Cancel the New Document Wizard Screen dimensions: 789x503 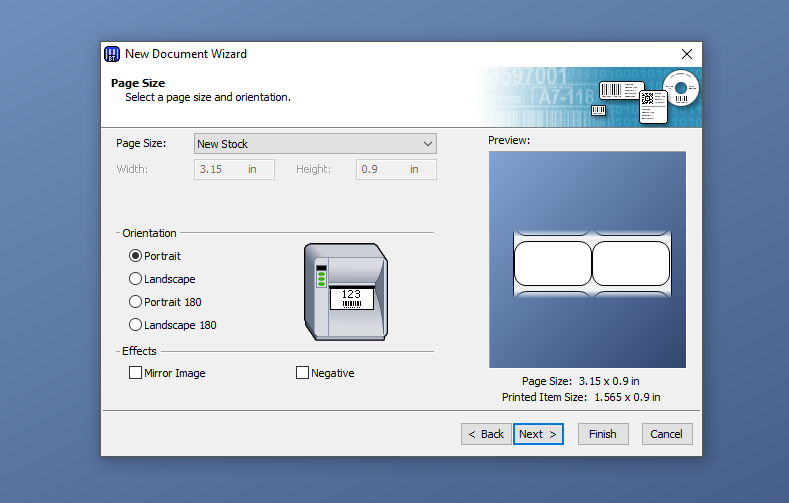pyautogui.click(x=666, y=434)
